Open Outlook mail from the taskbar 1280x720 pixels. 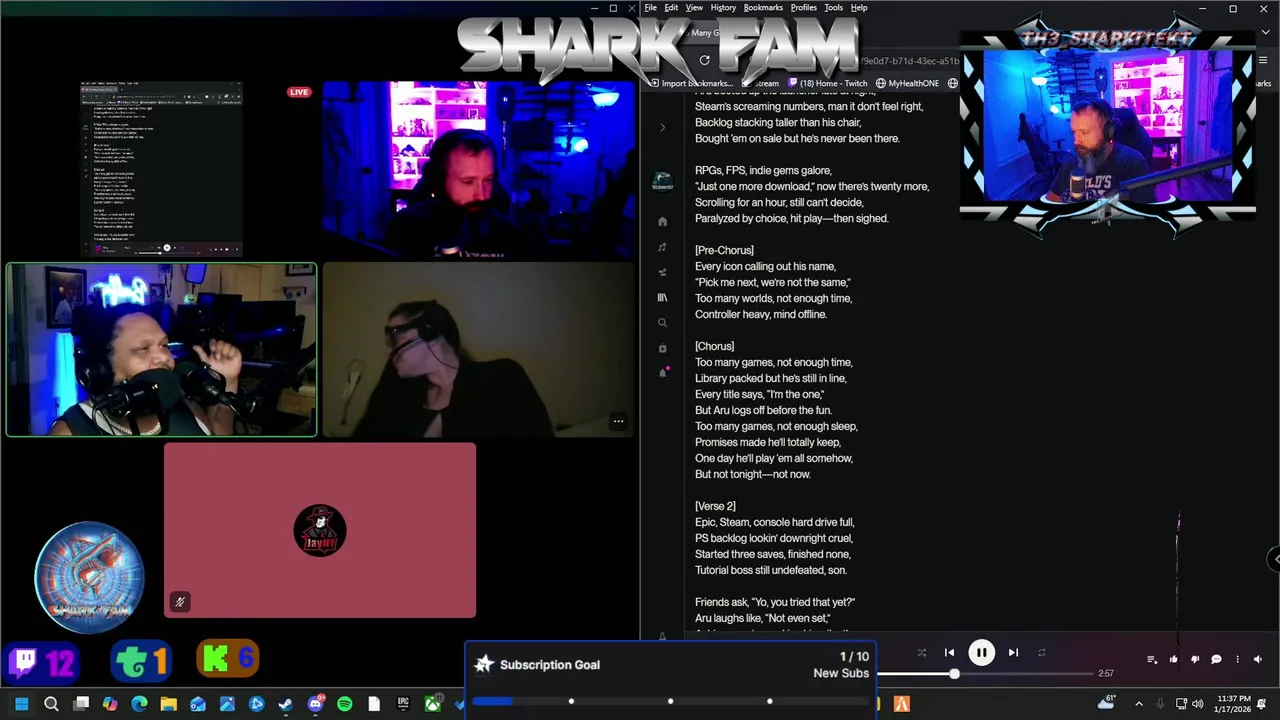click(x=198, y=704)
